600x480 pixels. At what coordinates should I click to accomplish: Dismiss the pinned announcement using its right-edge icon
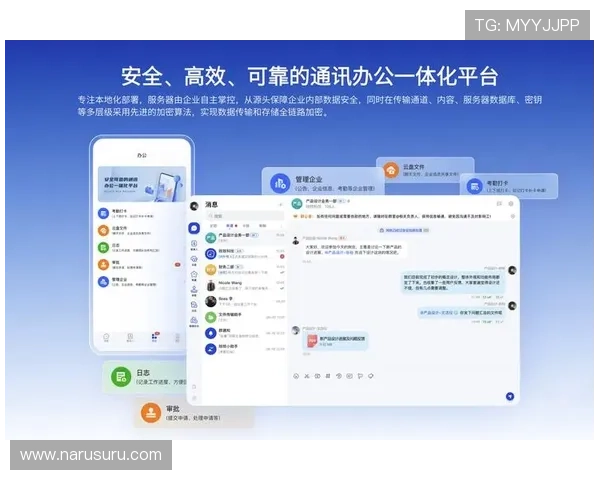point(513,217)
